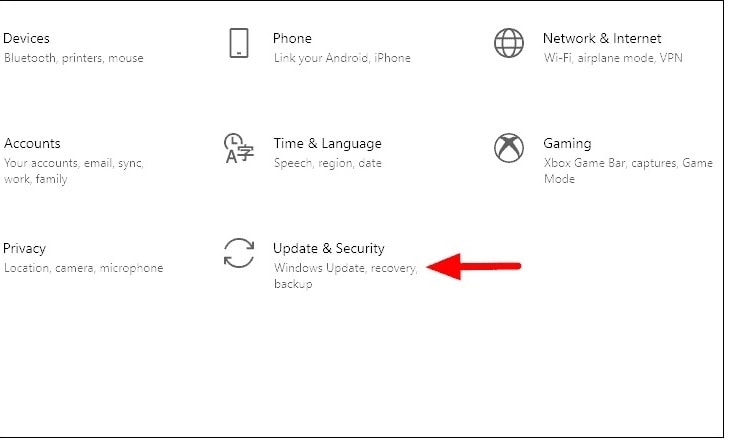This screenshot has width=729, height=443.
Task: Click 'Bluetooth, printers, mouse' description
Action: 73,58
